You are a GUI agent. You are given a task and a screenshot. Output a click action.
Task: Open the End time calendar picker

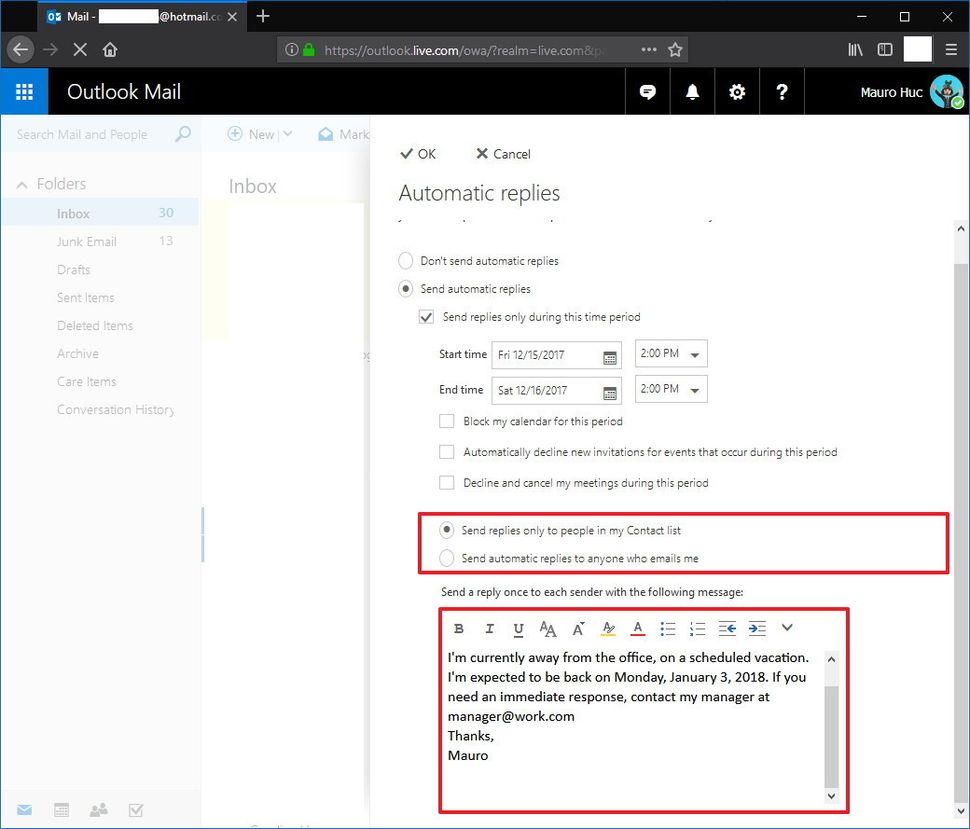coord(609,393)
